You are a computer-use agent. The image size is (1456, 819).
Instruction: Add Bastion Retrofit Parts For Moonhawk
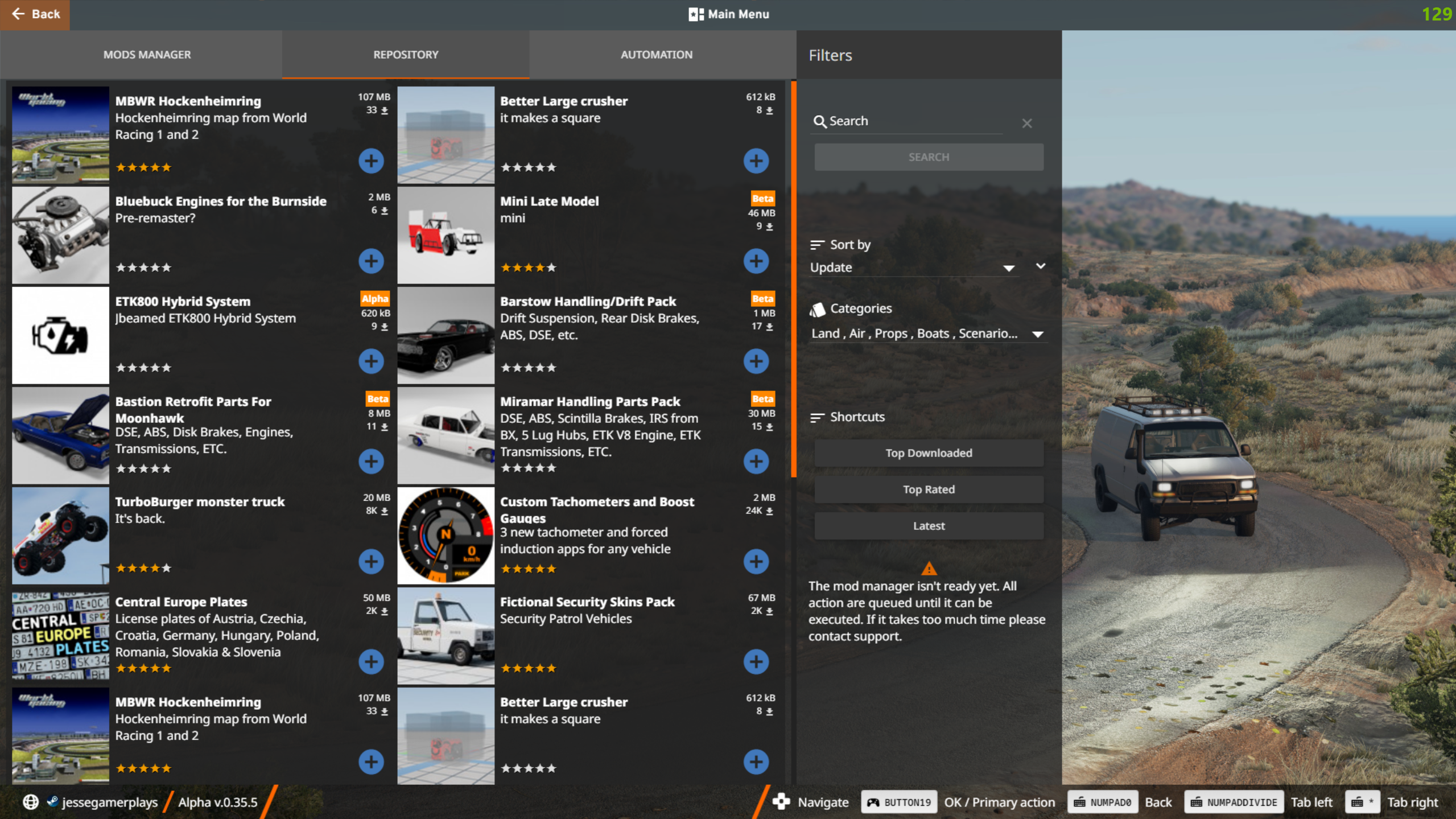371,461
